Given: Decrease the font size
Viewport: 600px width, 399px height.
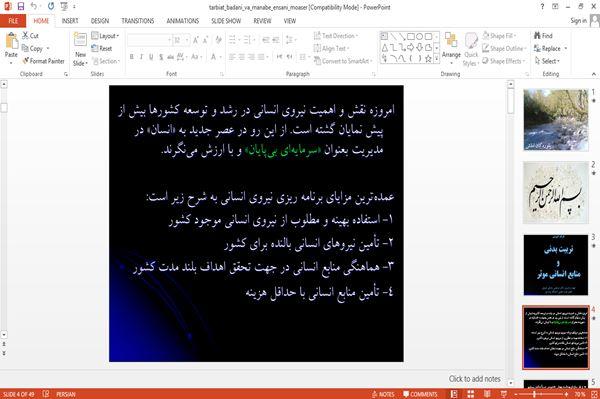Looking at the screenshot, I should tap(205, 40).
